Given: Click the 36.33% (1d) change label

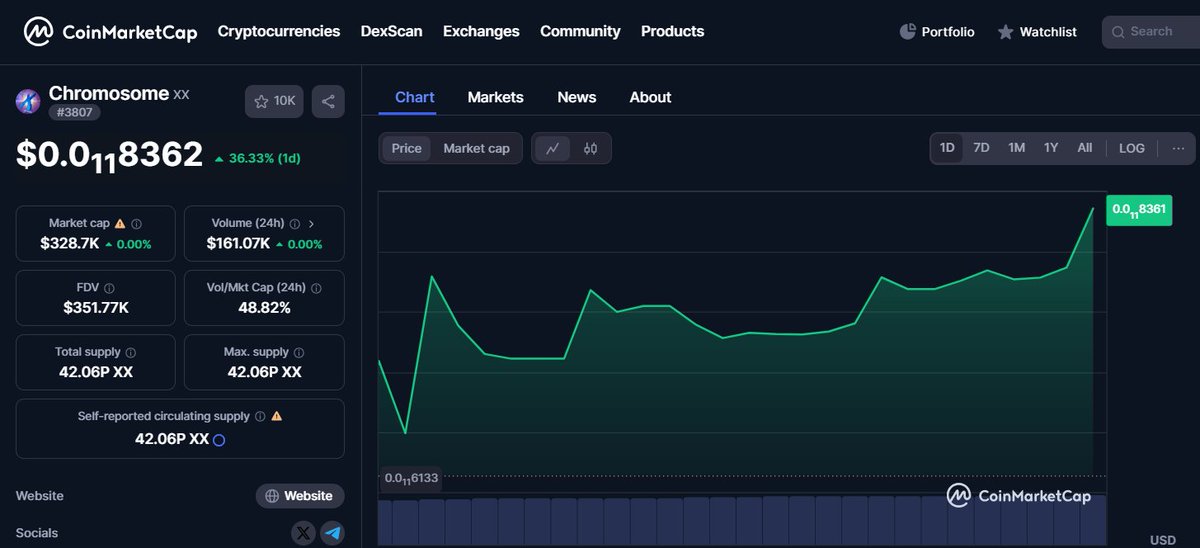Looking at the screenshot, I should (x=257, y=158).
